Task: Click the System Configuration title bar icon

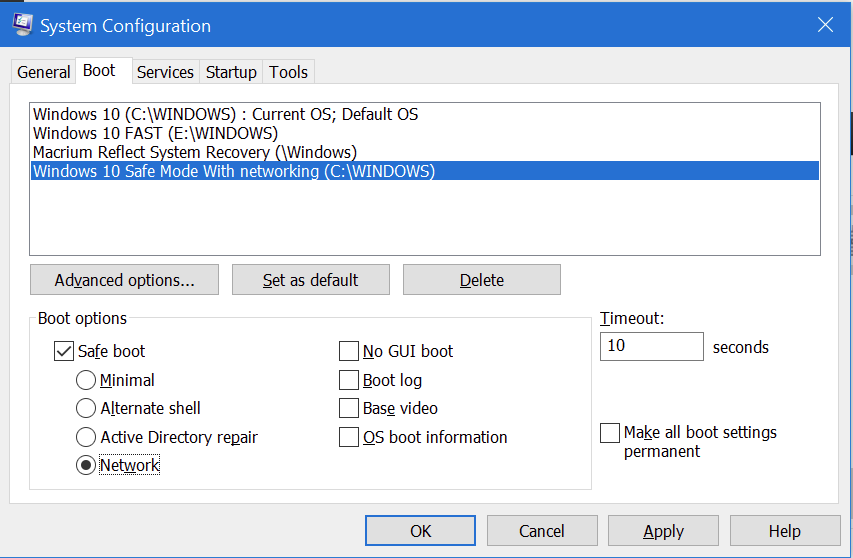Action: click(x=22, y=25)
